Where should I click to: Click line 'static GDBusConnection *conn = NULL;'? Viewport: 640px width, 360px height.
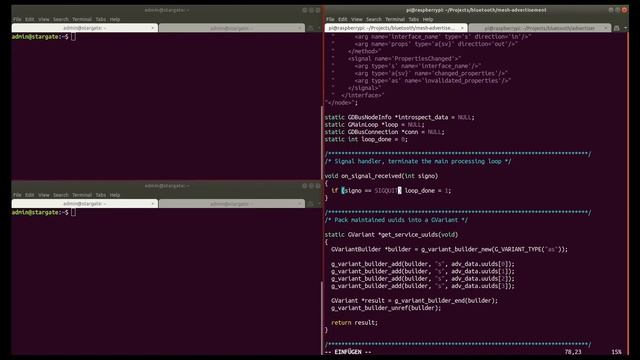pyautogui.click(x=384, y=132)
